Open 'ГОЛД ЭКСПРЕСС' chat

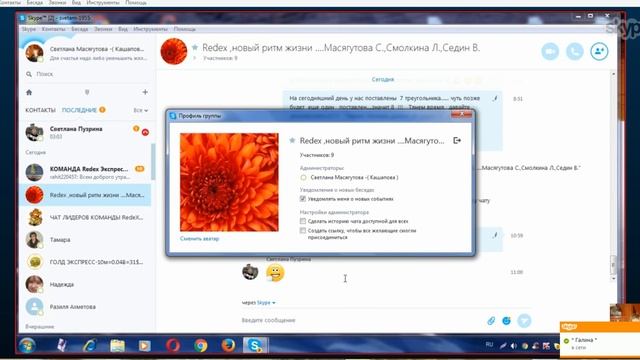[84, 262]
